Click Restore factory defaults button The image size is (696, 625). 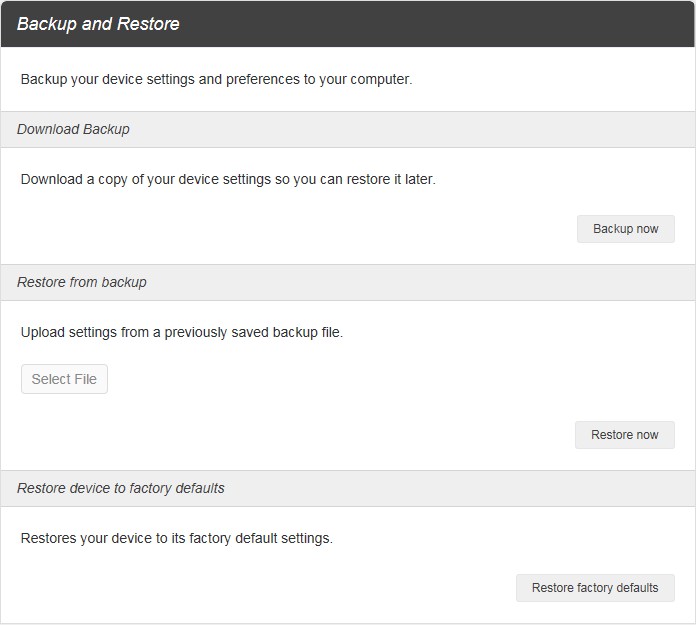(595, 588)
